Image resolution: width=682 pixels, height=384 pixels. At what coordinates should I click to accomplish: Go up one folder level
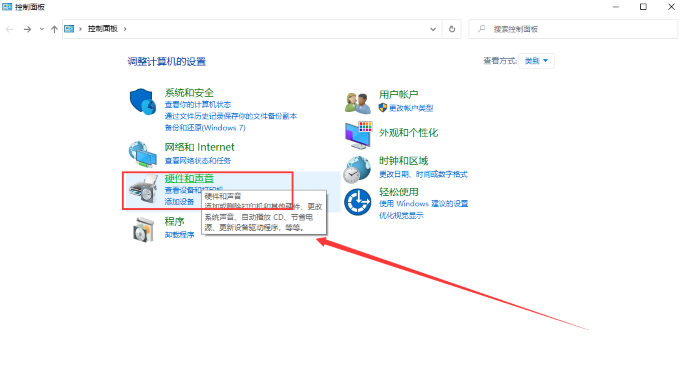click(x=54, y=29)
